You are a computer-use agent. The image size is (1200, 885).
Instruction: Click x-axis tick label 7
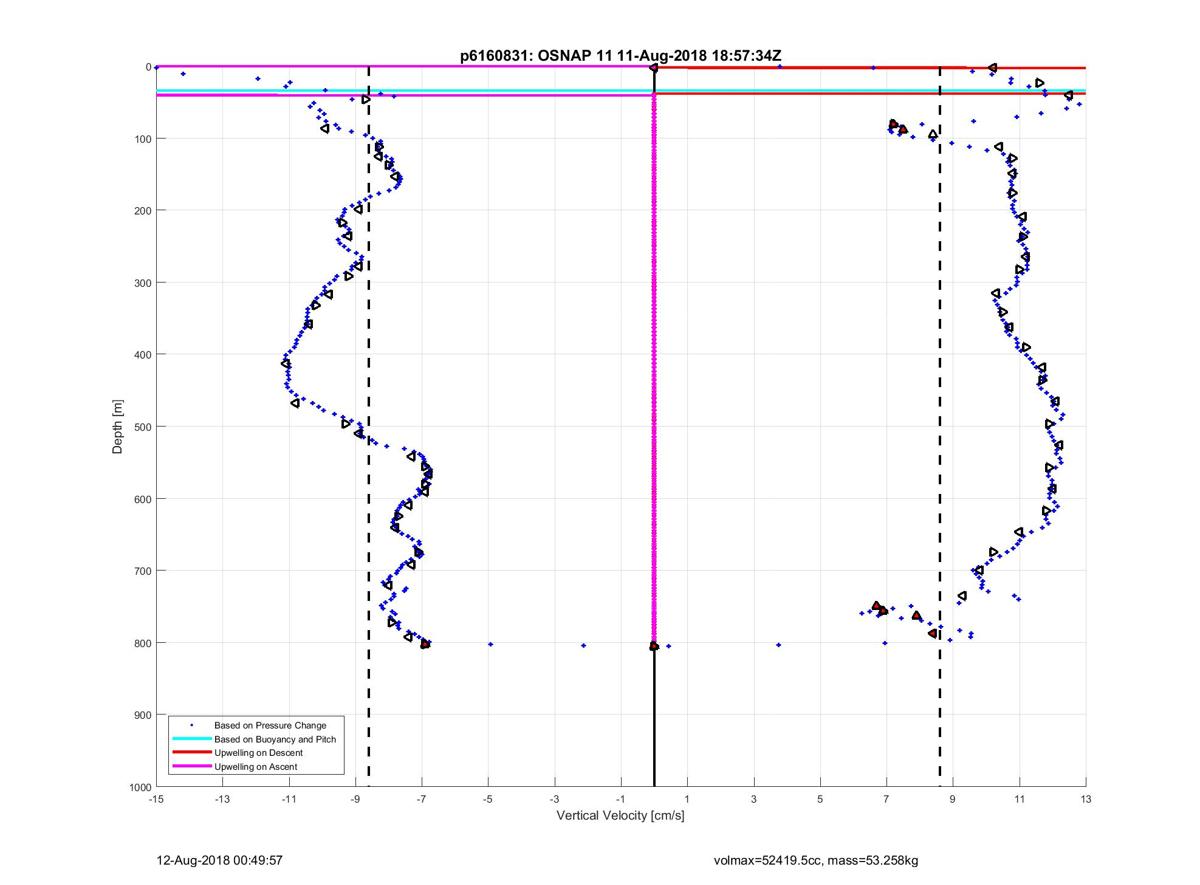pos(886,799)
